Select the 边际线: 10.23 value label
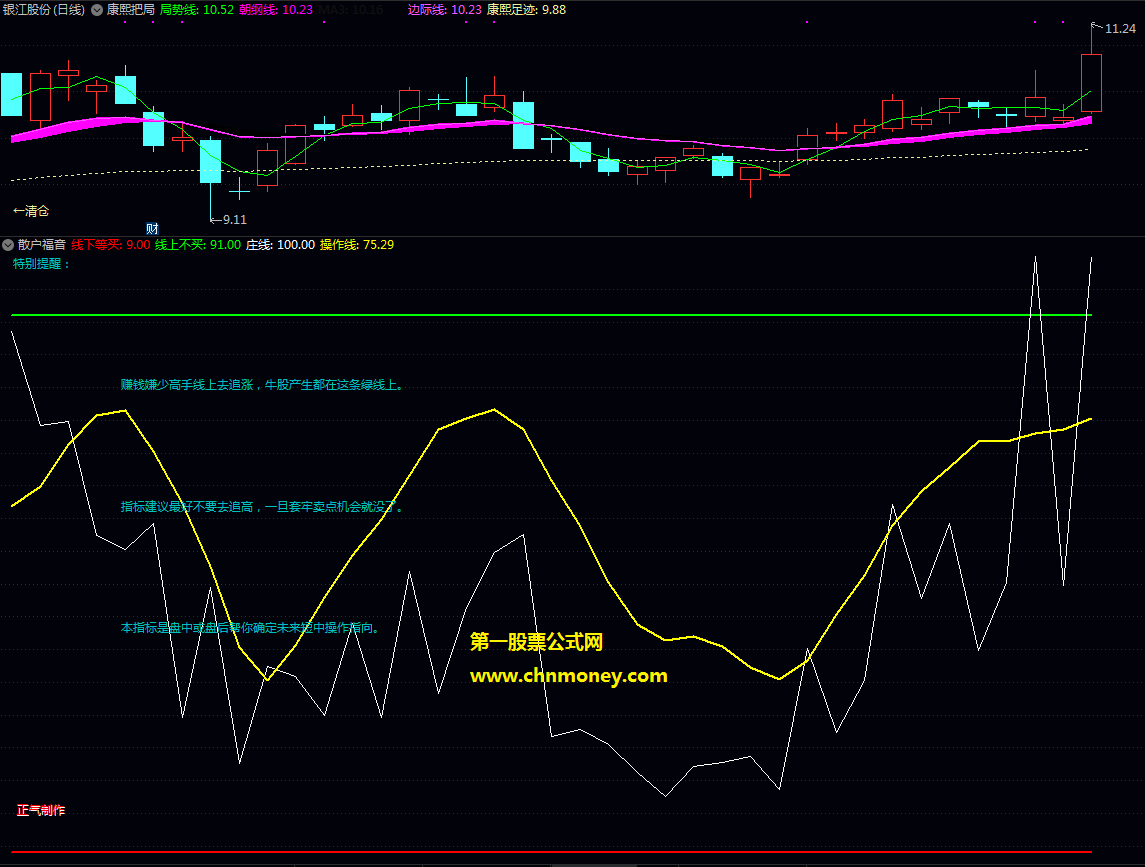This screenshot has width=1145, height=867. pos(445,10)
